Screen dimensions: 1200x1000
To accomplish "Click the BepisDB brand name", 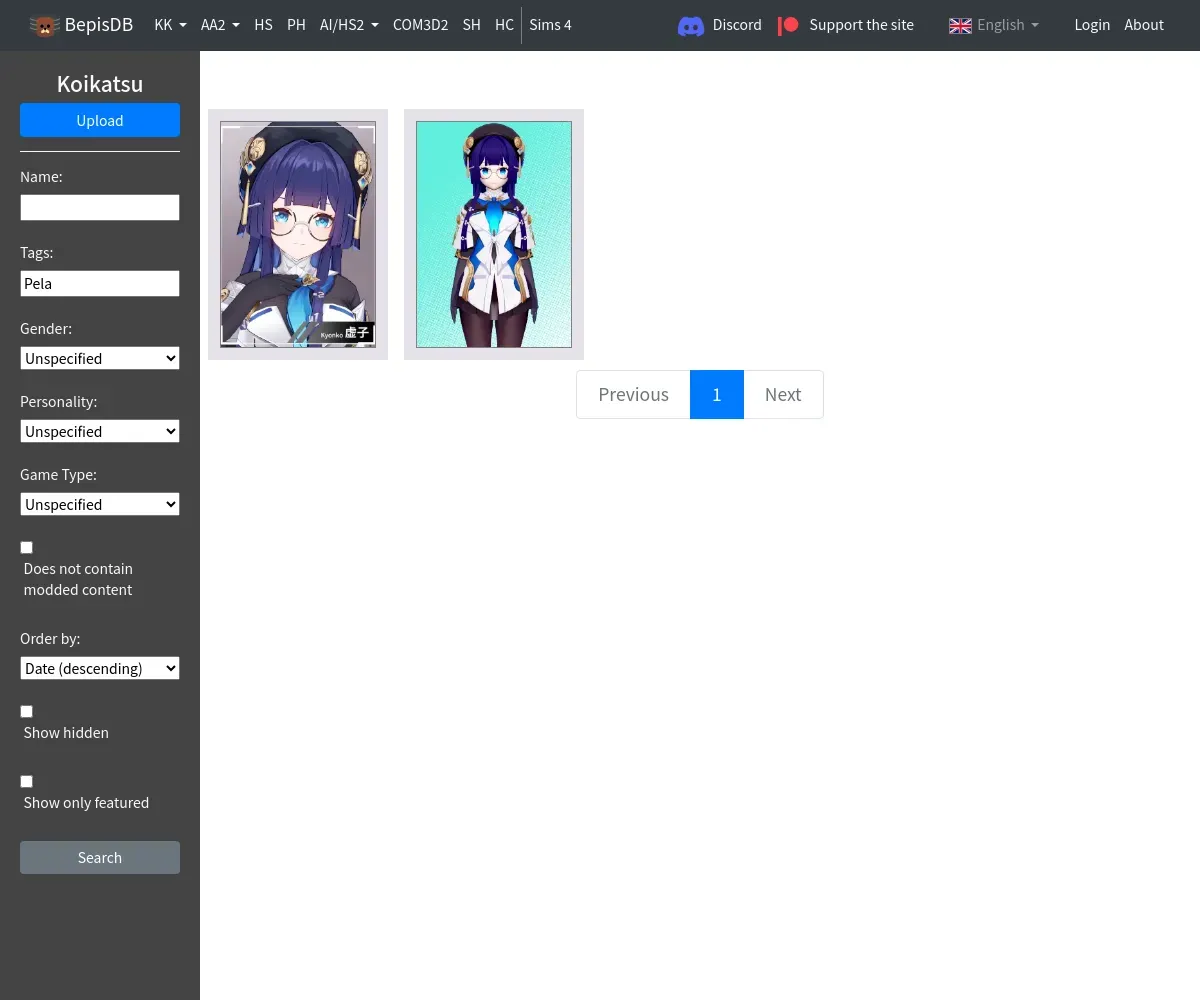I will 99,25.
